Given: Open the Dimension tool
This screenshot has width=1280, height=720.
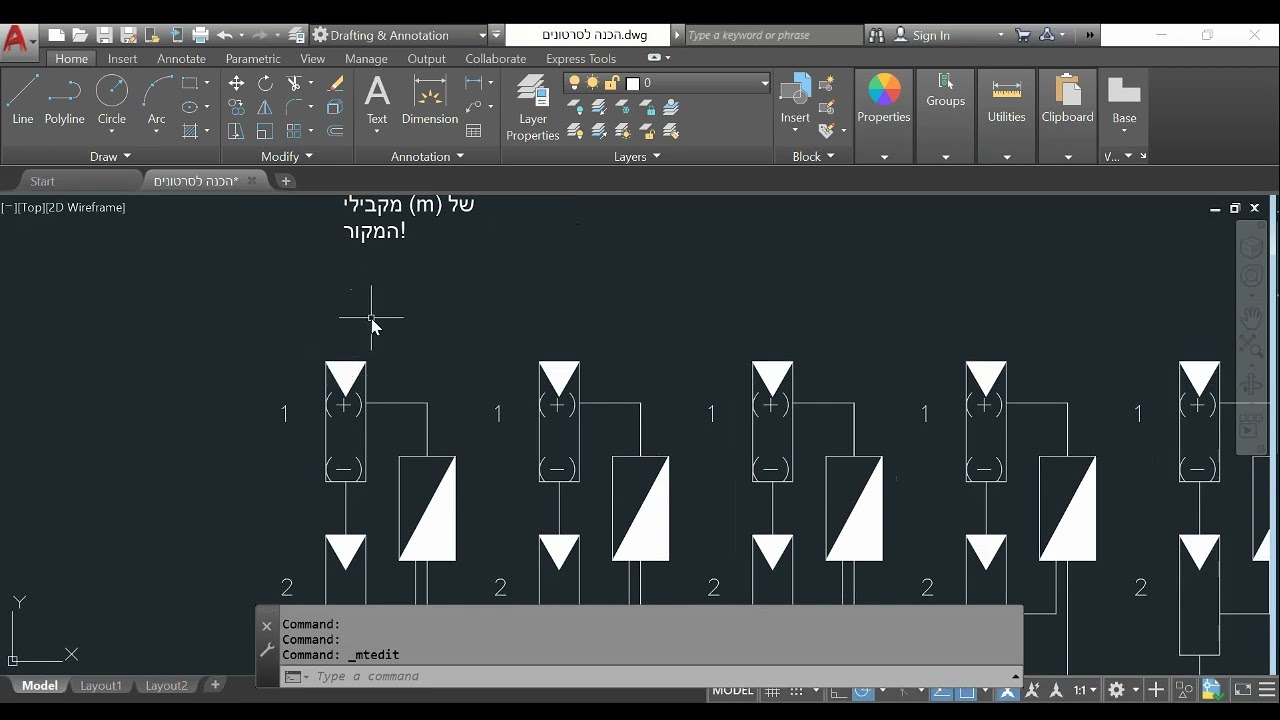Looking at the screenshot, I should click(x=430, y=100).
